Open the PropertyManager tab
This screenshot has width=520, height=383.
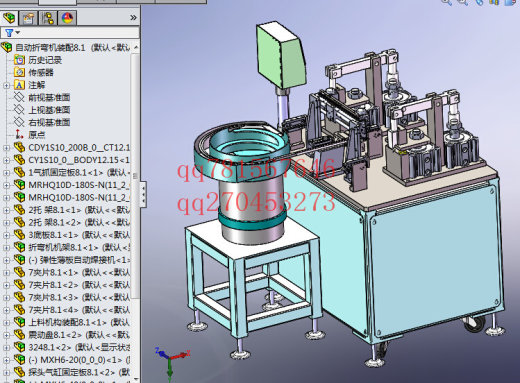[28, 18]
